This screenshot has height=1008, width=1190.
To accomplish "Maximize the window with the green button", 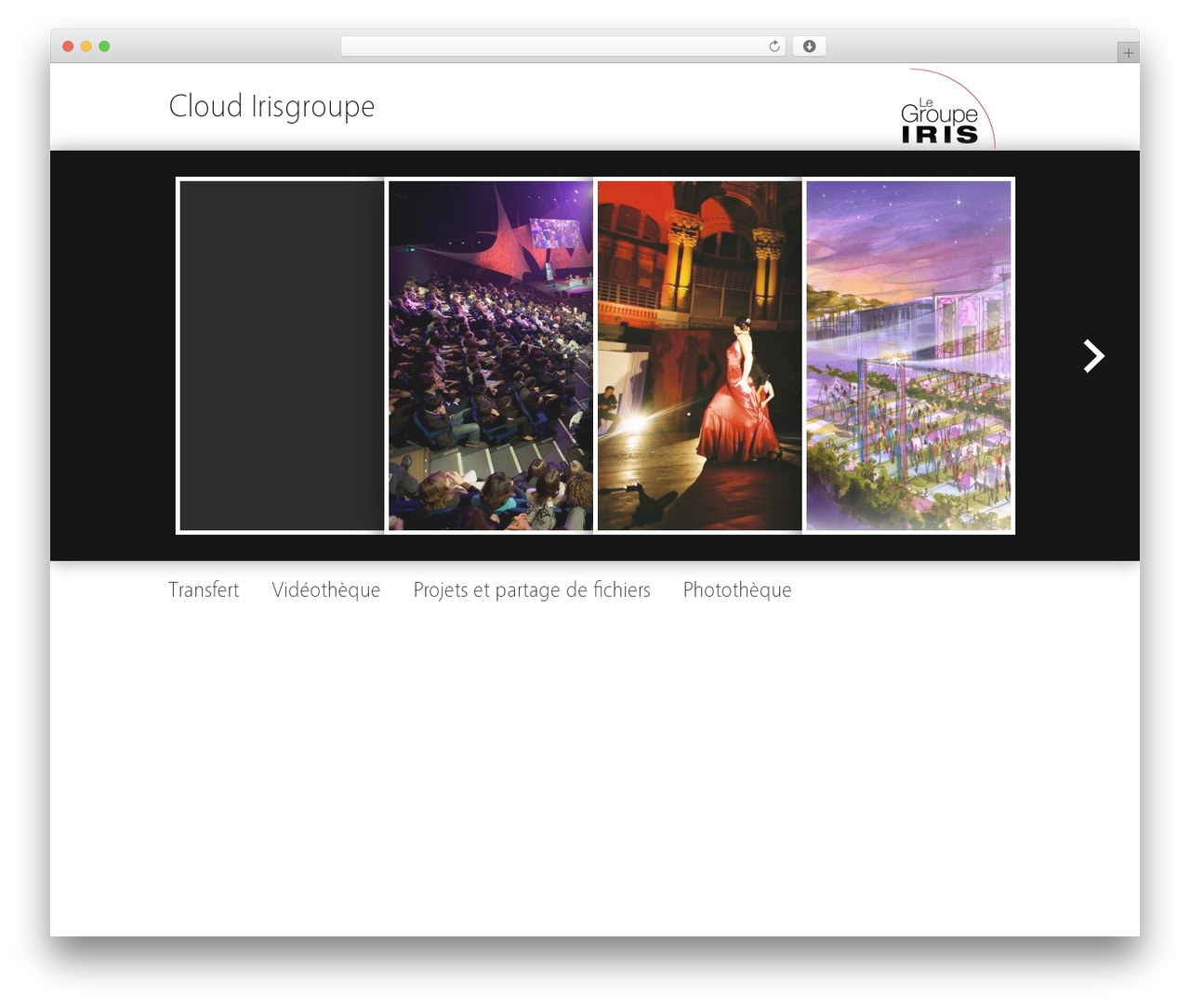I will click(x=104, y=46).
